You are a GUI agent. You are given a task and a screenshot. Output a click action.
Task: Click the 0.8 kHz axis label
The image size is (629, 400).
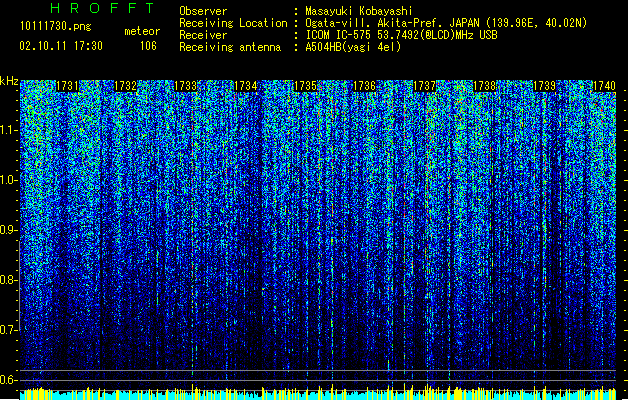[9, 280]
